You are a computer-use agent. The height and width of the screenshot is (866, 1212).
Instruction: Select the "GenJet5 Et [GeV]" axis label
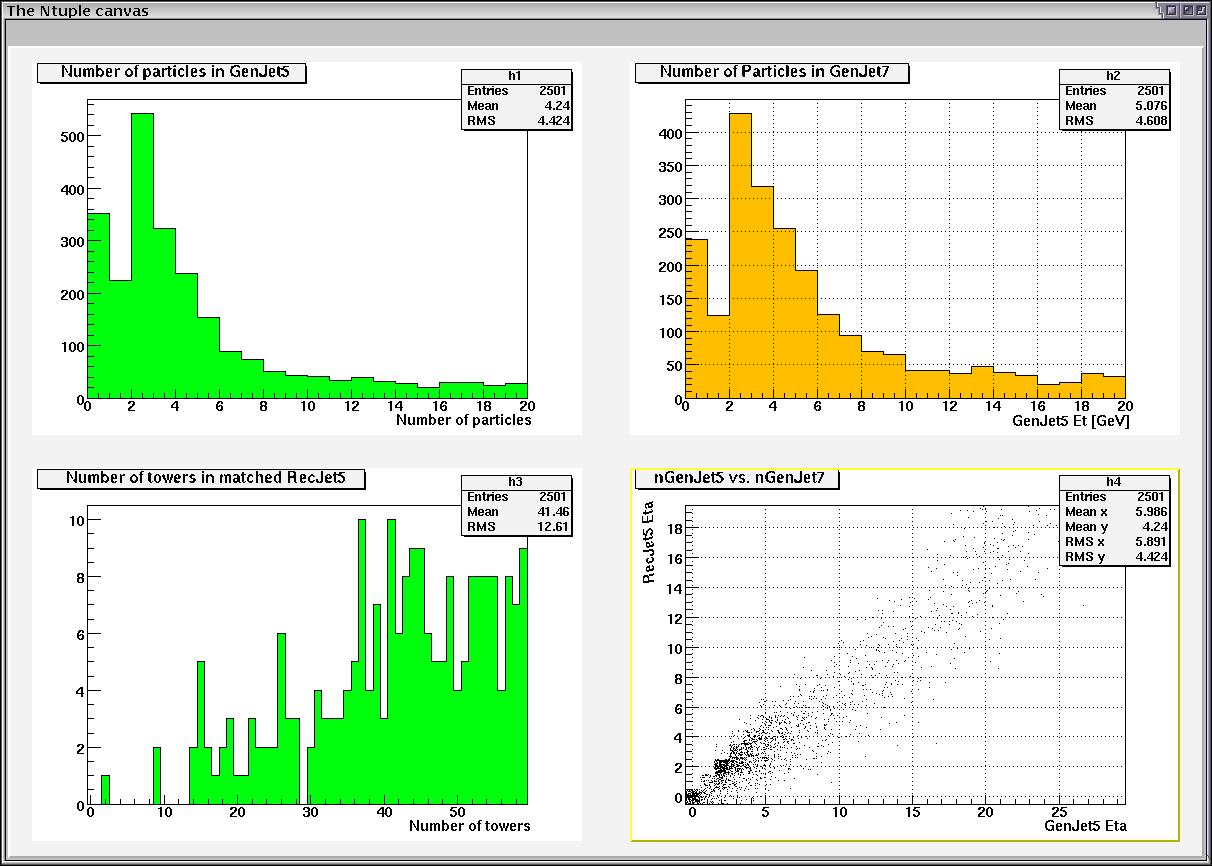[1070, 421]
